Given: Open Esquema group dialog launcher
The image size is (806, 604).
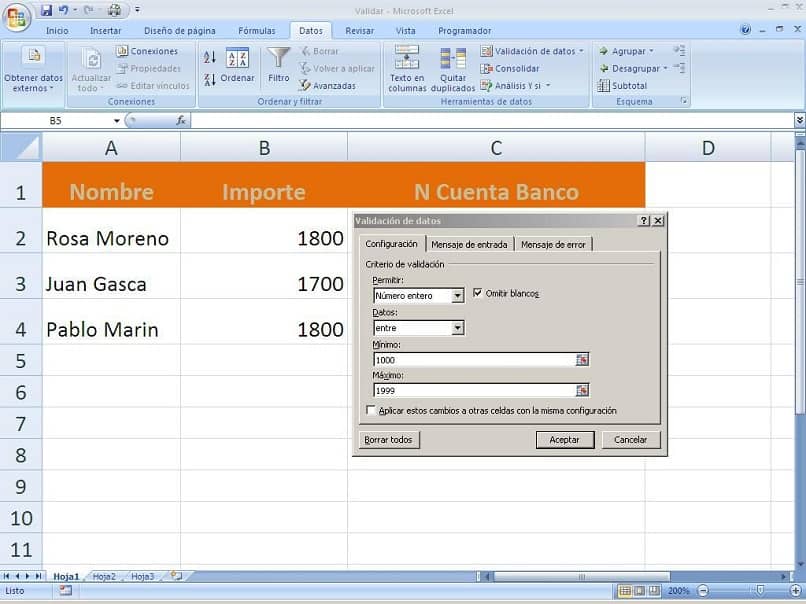Looking at the screenshot, I should point(684,101).
